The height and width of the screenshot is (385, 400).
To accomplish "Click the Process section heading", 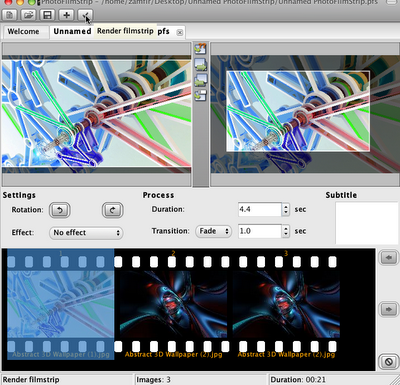I will click(158, 195).
